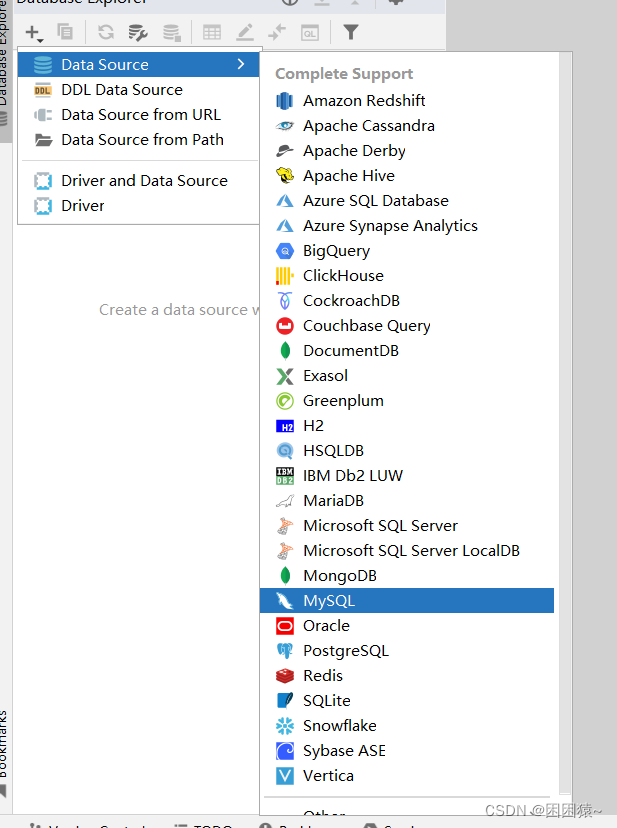Select Azure Synapse Analytics

pos(407,225)
